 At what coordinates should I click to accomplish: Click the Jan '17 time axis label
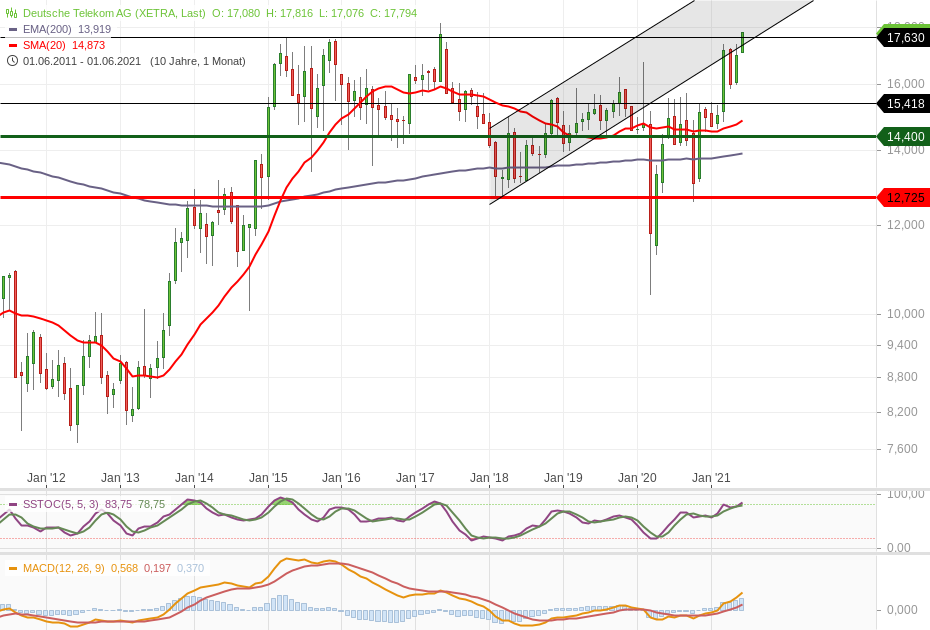coord(415,478)
